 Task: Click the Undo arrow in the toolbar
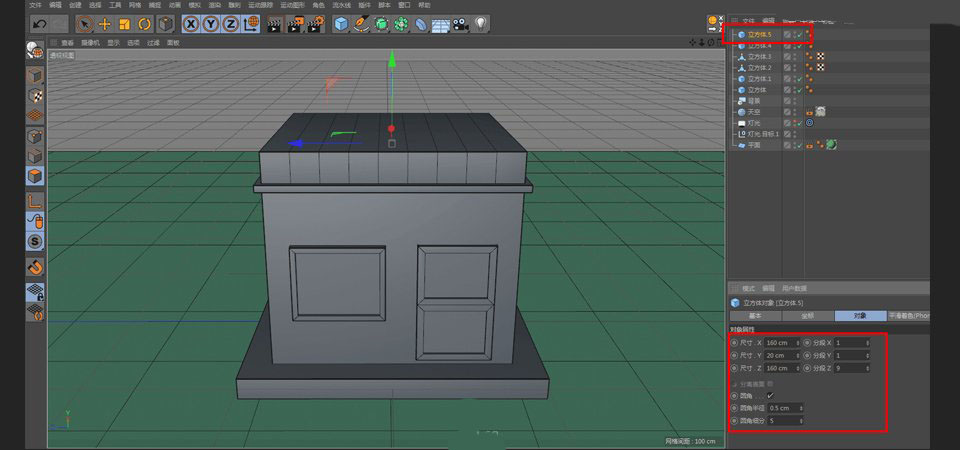(39, 23)
